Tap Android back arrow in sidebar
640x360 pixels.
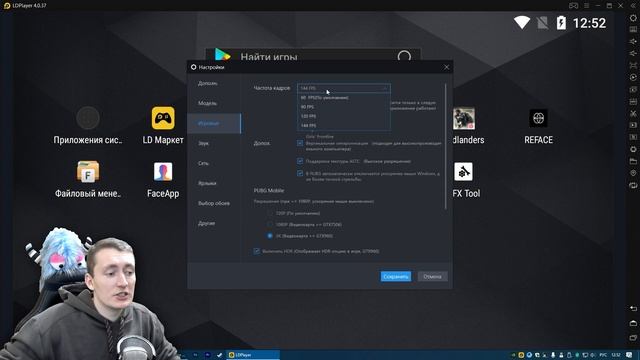(x=633, y=308)
